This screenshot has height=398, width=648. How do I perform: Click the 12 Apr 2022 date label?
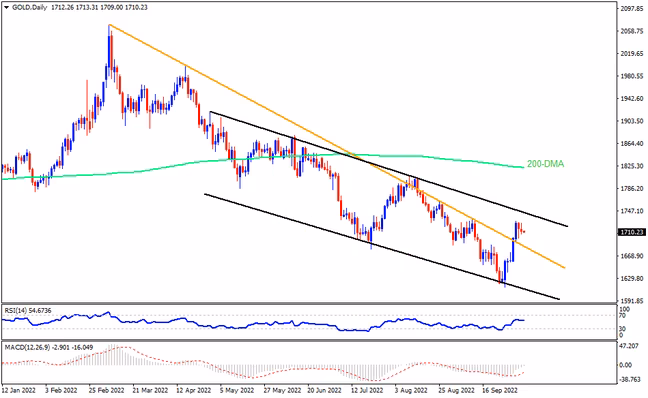click(193, 390)
